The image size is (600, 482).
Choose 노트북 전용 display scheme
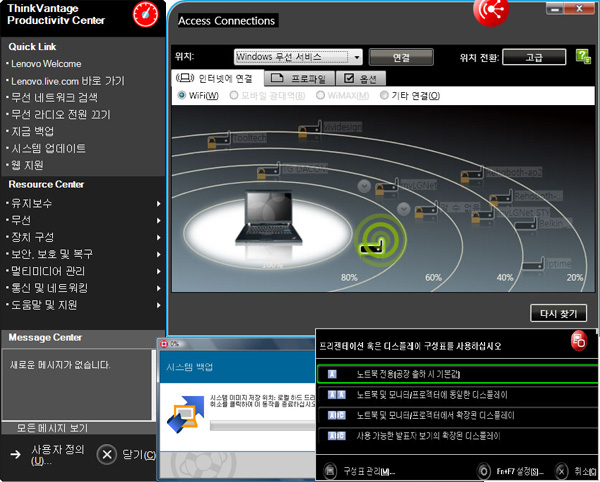(458, 374)
